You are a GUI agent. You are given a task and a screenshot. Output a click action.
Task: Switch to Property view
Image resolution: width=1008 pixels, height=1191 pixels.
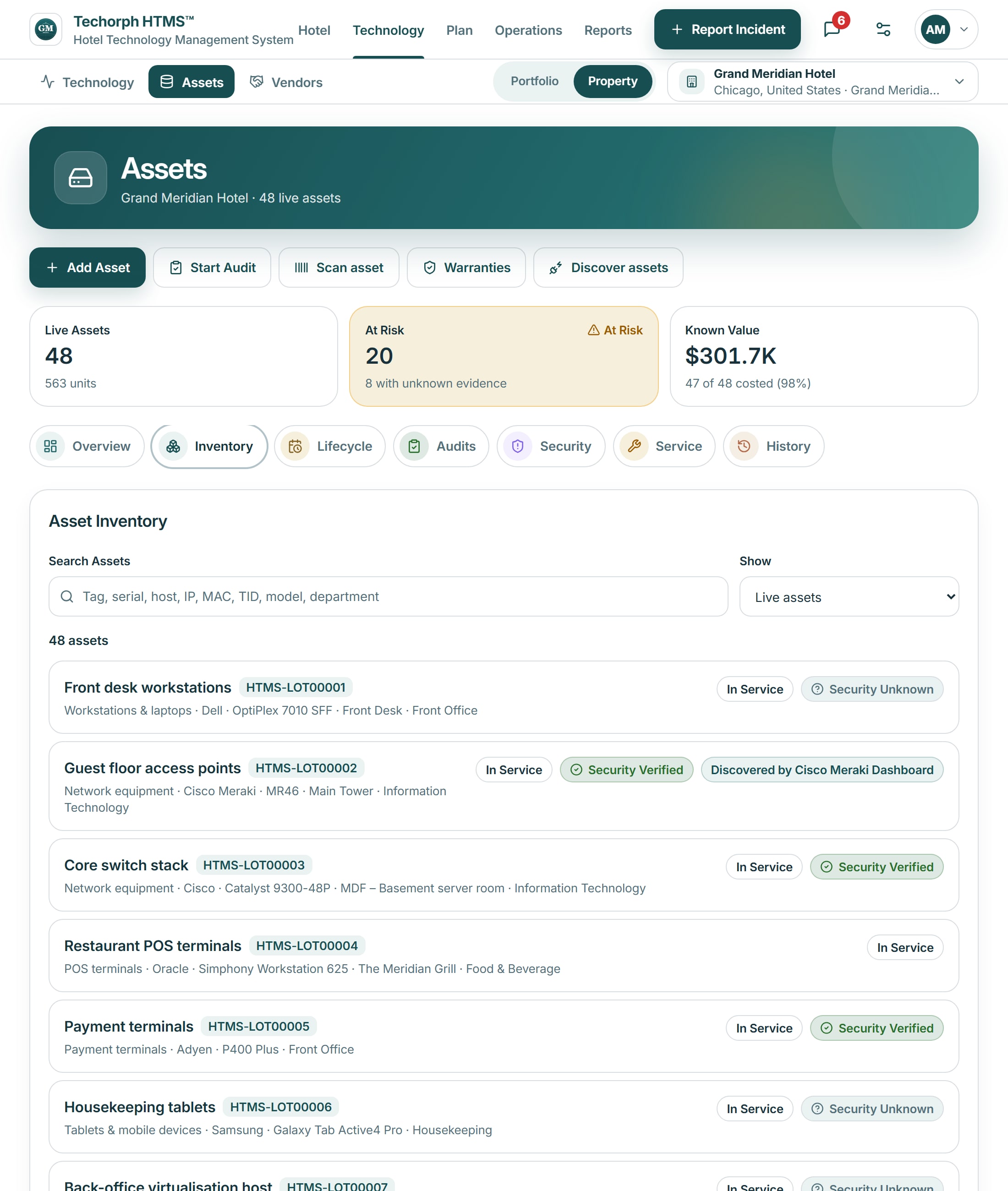point(613,81)
